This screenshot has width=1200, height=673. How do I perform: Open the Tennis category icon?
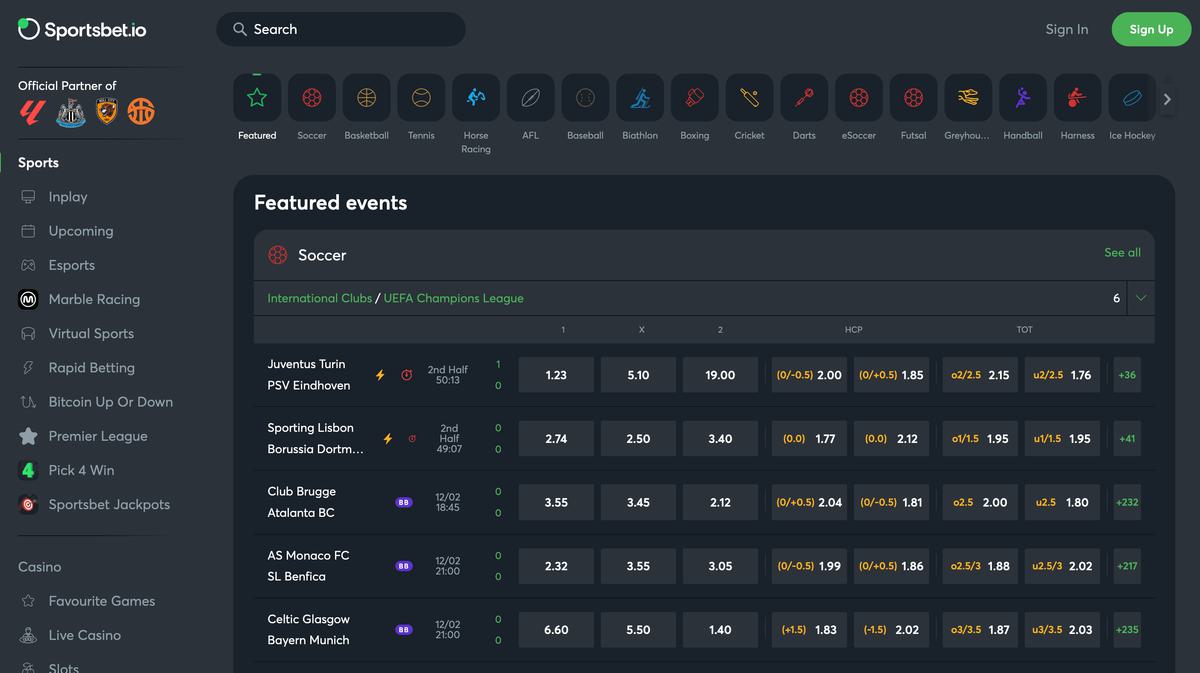point(421,98)
